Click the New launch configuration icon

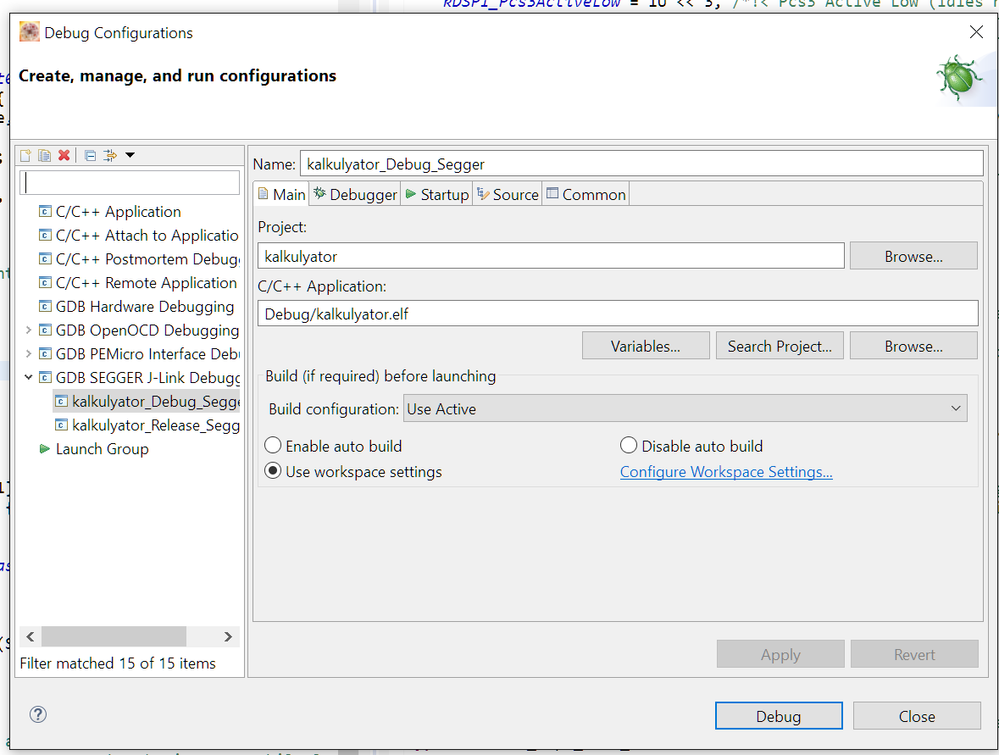(x=27, y=155)
